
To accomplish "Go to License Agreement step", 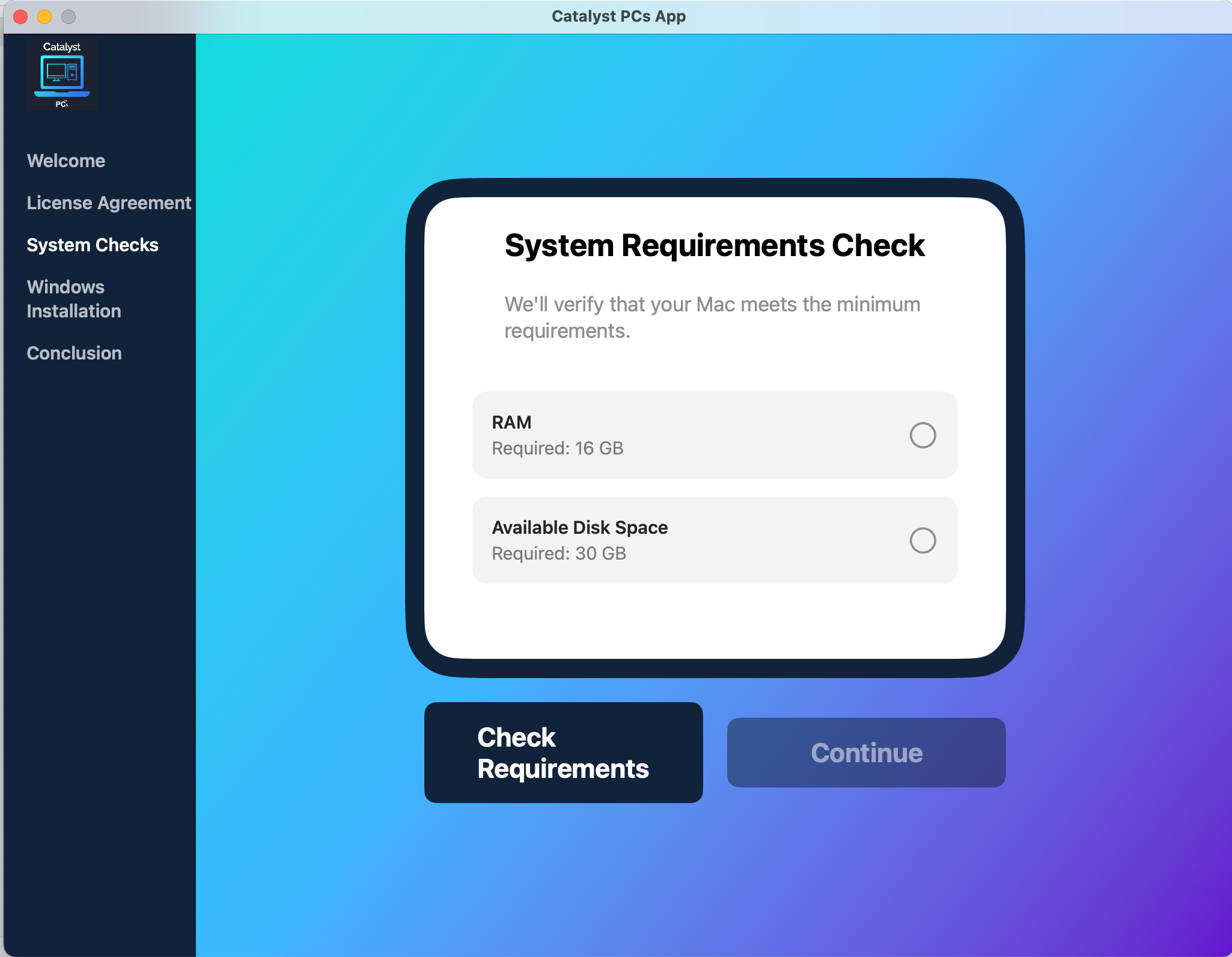I will click(109, 203).
